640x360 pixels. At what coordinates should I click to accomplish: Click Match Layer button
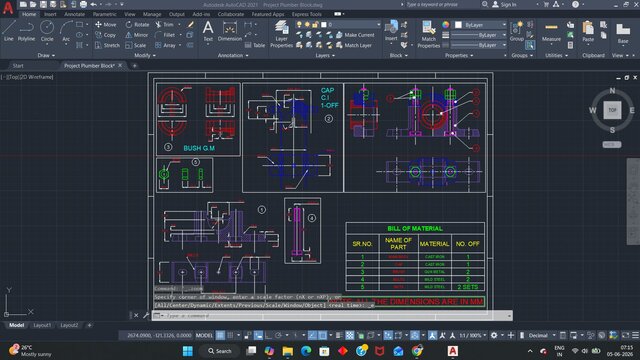(354, 45)
